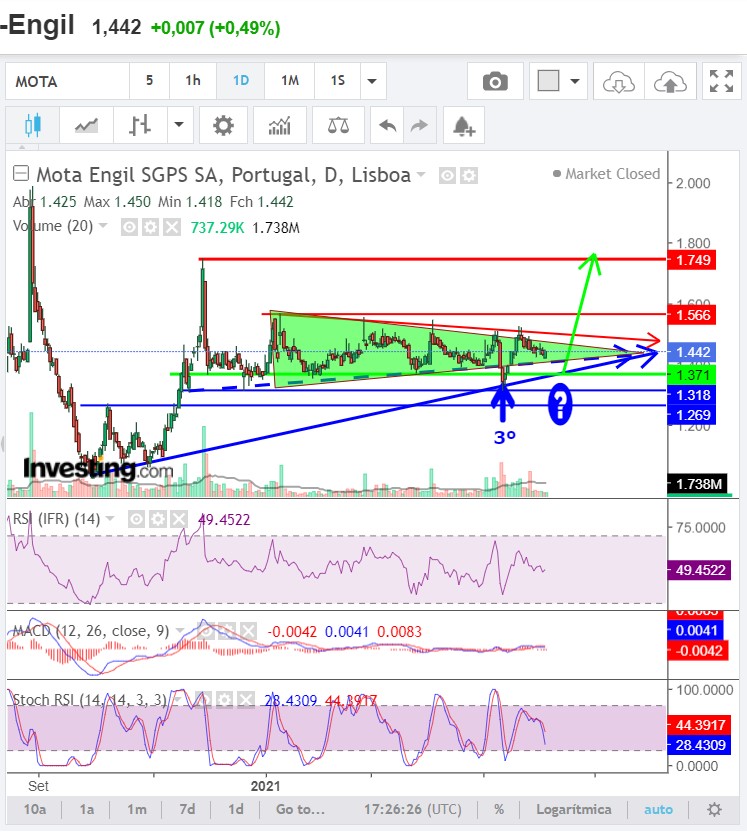Click the 1.371 green price label
The image size is (747, 832).
(x=692, y=375)
